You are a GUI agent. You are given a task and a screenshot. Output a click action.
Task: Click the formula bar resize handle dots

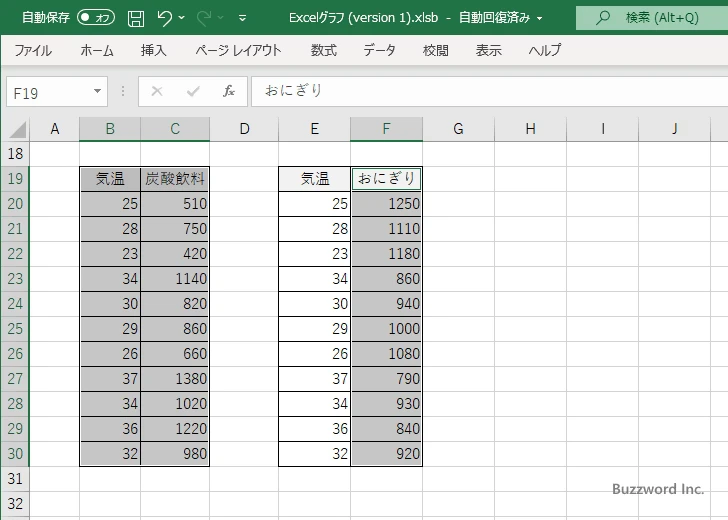123,91
